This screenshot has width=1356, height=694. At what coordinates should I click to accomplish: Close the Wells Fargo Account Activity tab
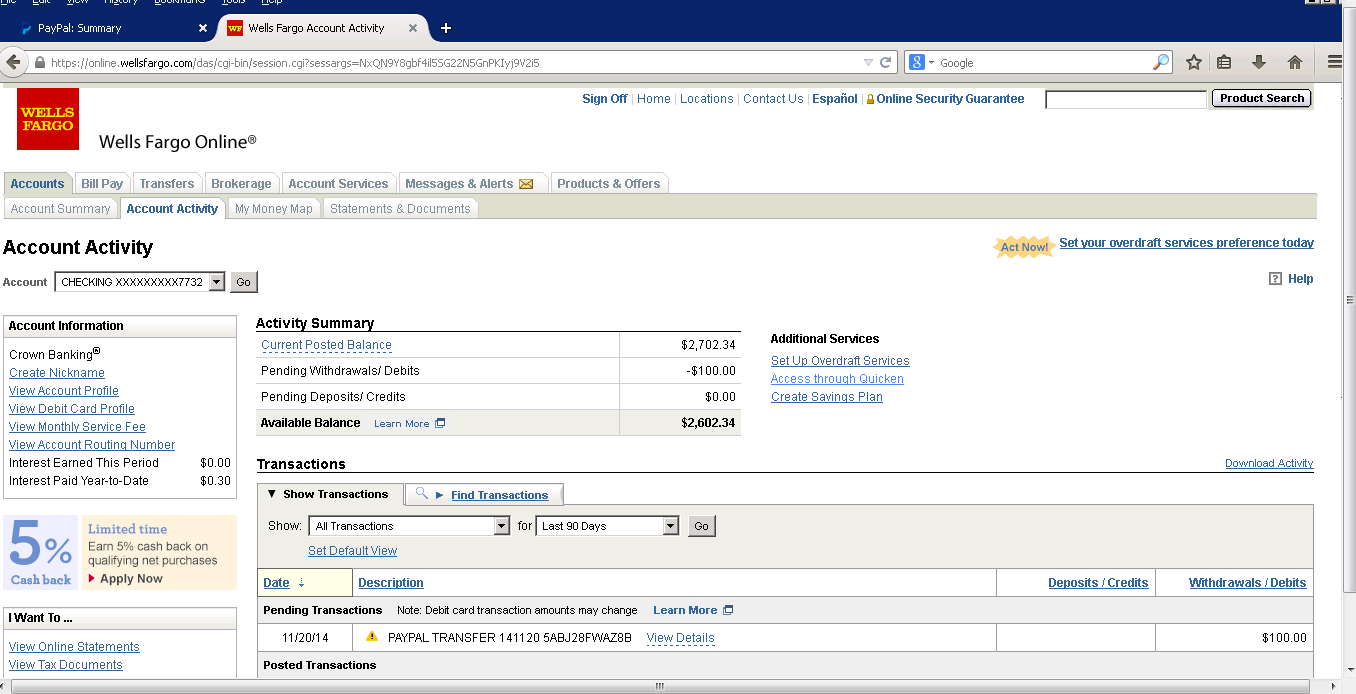412,28
